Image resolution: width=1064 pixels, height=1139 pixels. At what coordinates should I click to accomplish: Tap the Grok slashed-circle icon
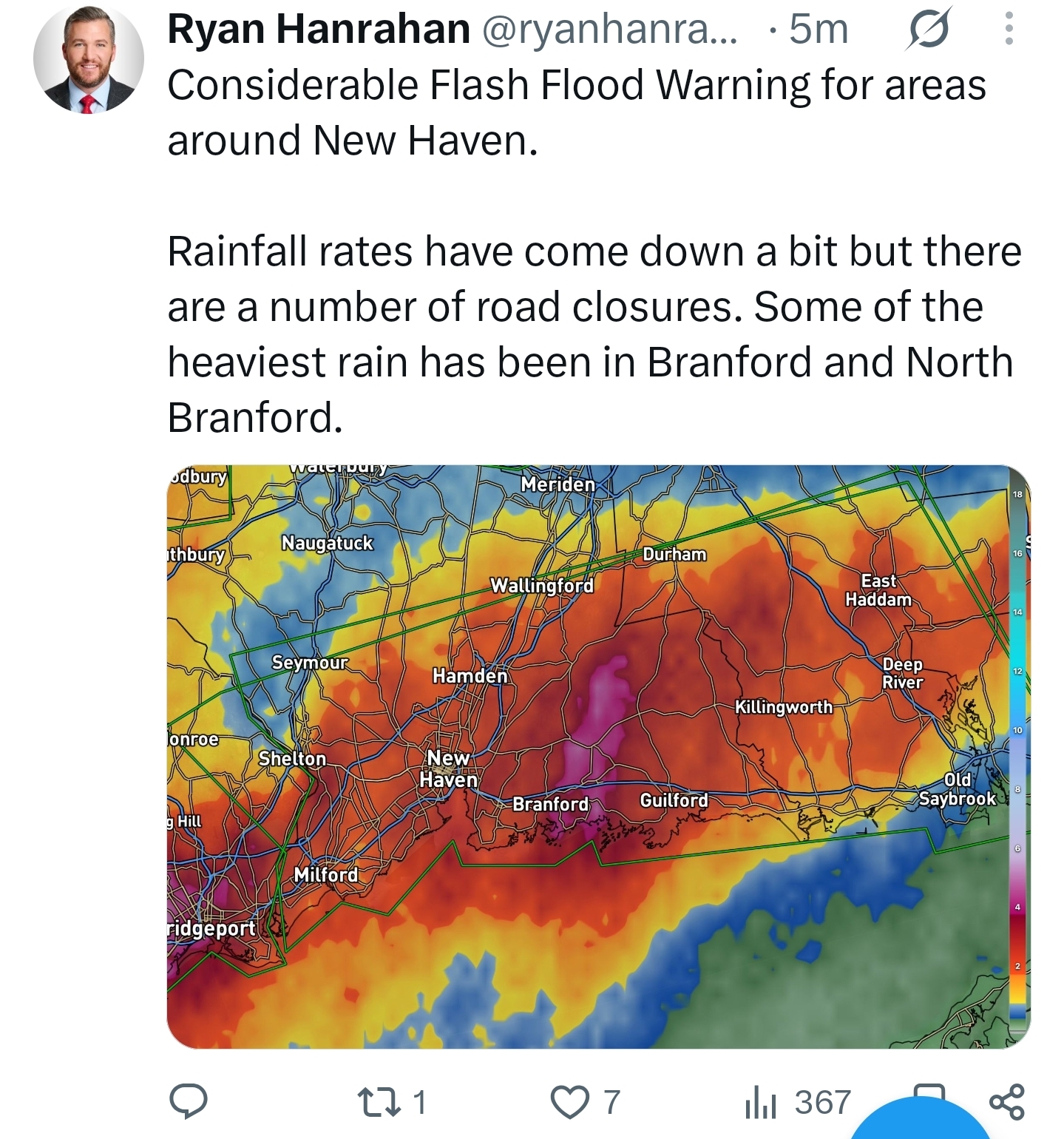(x=929, y=29)
